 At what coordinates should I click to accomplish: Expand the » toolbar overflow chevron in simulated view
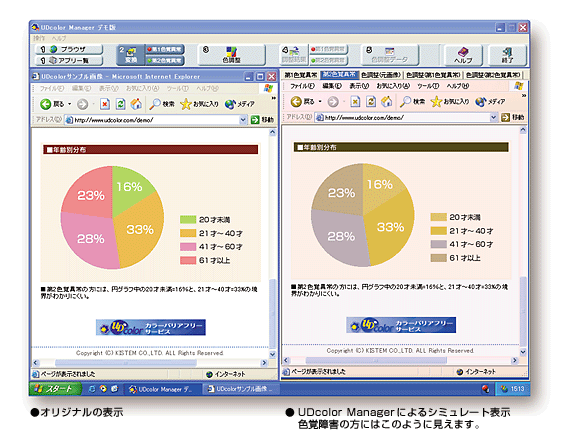(x=524, y=96)
